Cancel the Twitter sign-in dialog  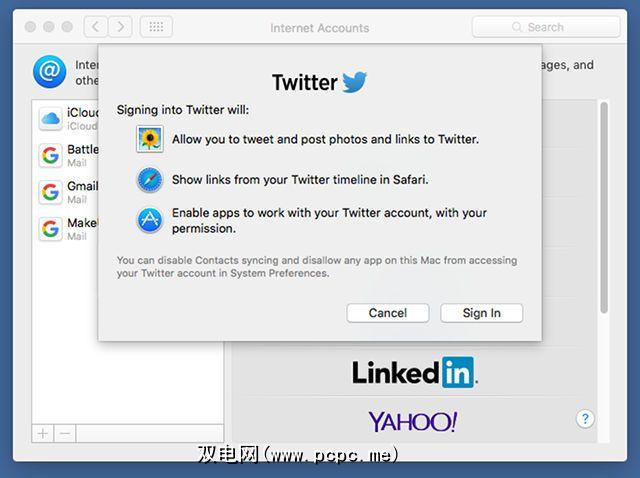pos(388,313)
